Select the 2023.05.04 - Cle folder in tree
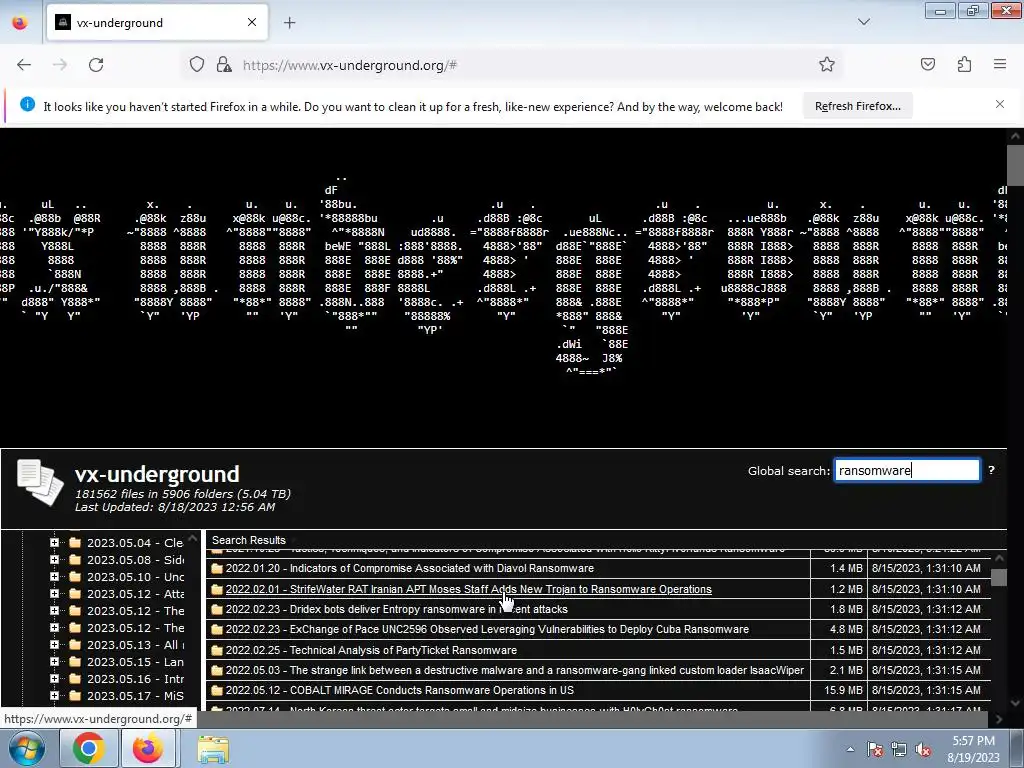This screenshot has height=768, width=1024. 135,543
